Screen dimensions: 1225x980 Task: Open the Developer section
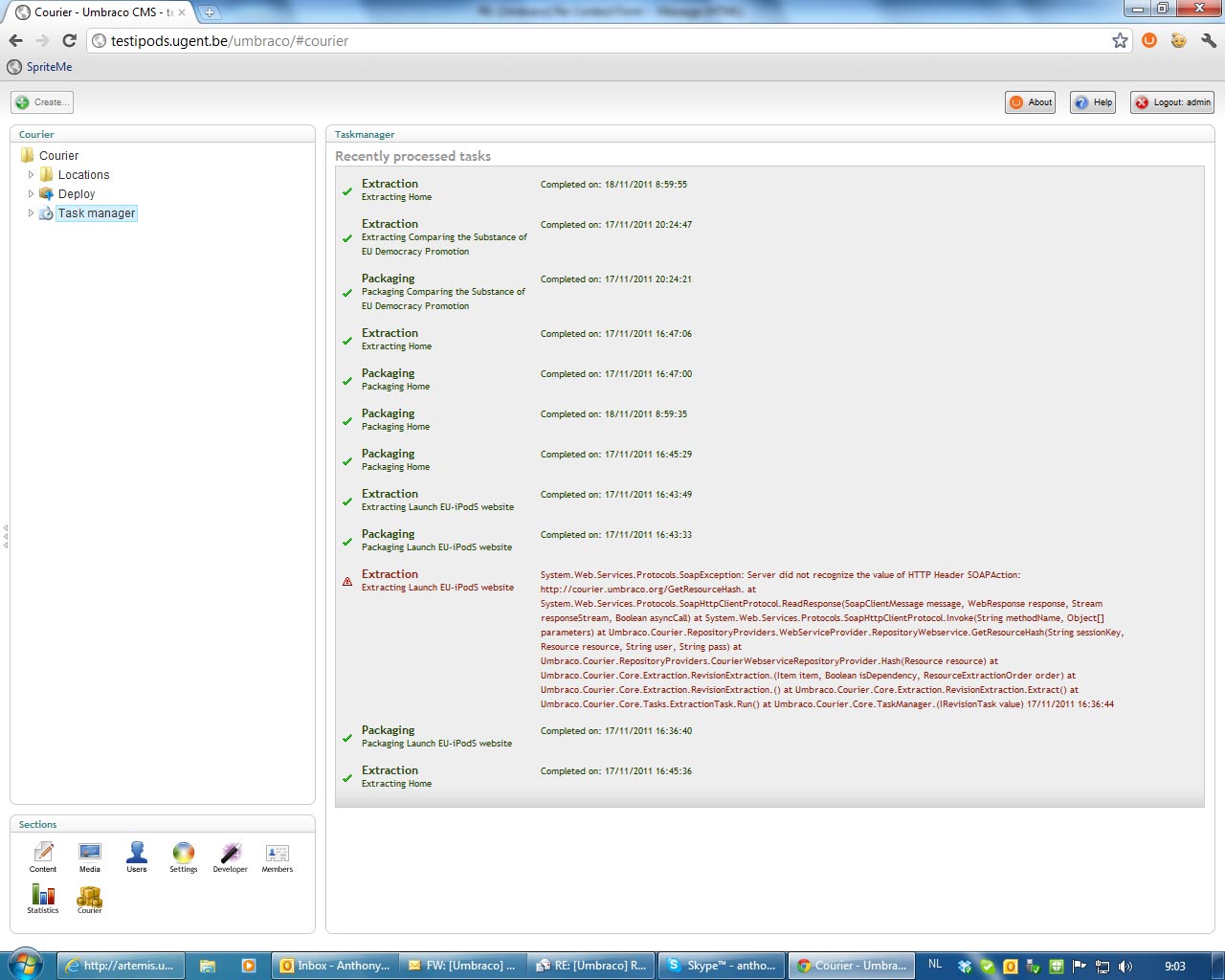click(231, 857)
